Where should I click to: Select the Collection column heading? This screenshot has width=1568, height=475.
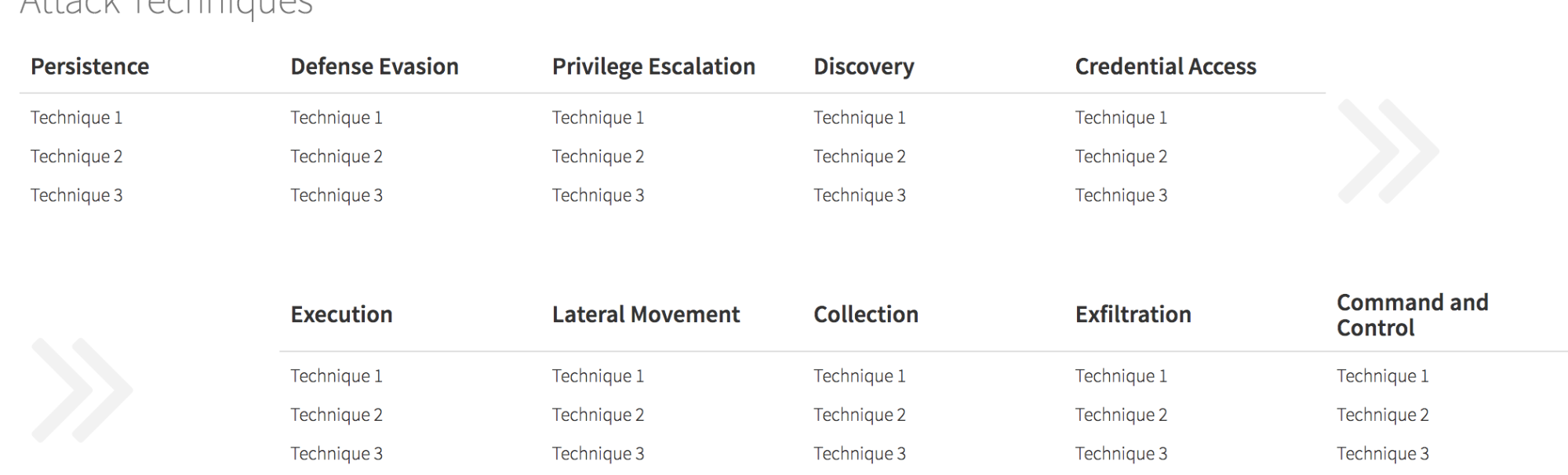[x=865, y=314]
